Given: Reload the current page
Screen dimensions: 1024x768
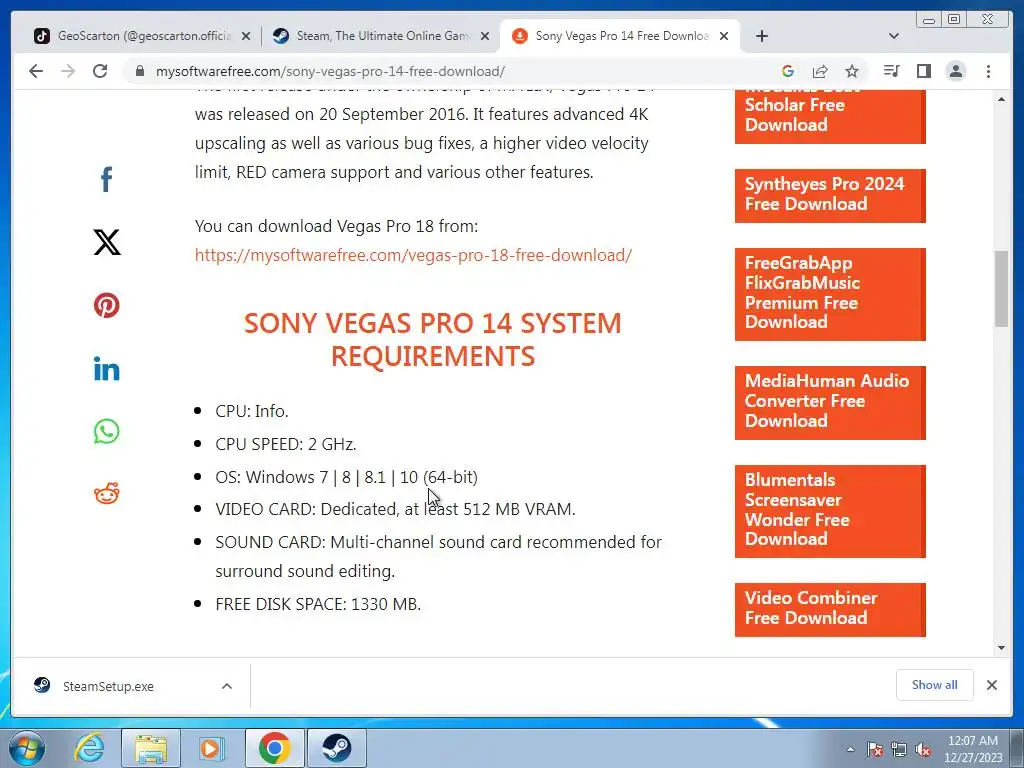Looking at the screenshot, I should 100,71.
